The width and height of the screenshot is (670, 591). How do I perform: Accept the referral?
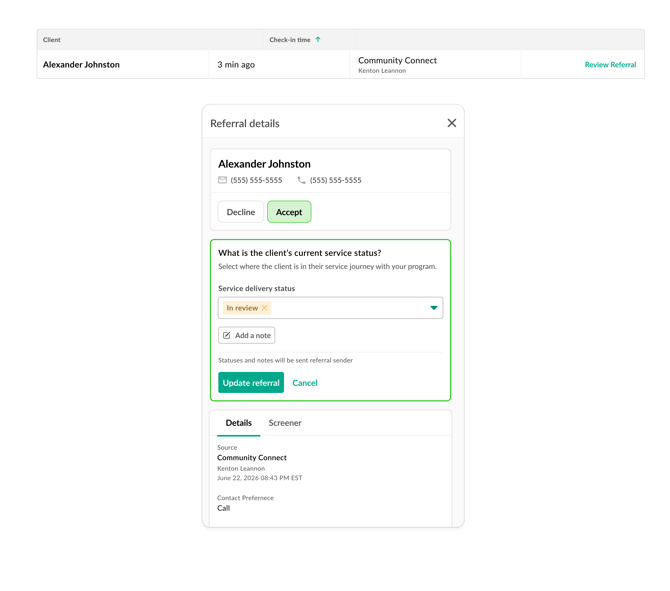pyautogui.click(x=289, y=212)
